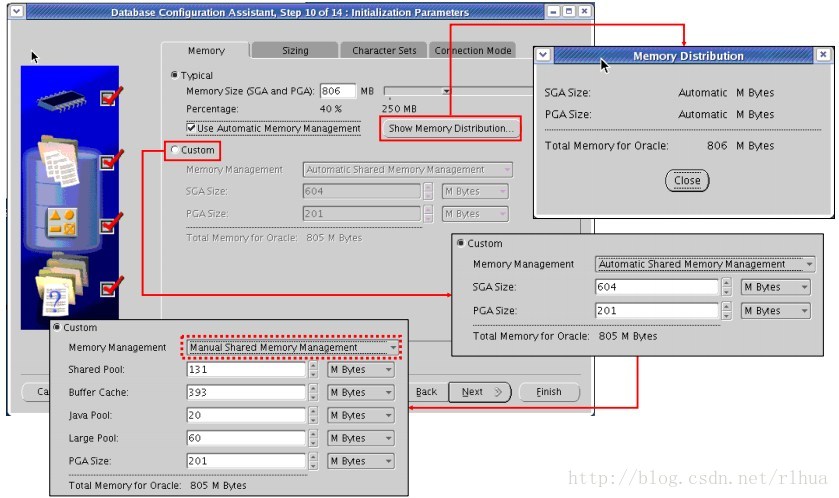Click stepper beside enabled SGA Size 604 field
Screen dimensions: 839x498
pyautogui.click(x=726, y=287)
